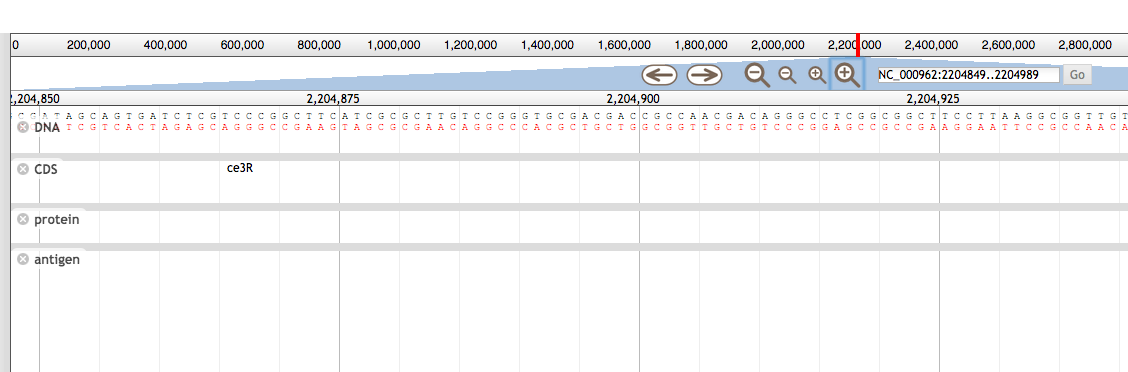Pan the view right with the arrow button
This screenshot has height=372, width=1128.
click(x=704, y=75)
